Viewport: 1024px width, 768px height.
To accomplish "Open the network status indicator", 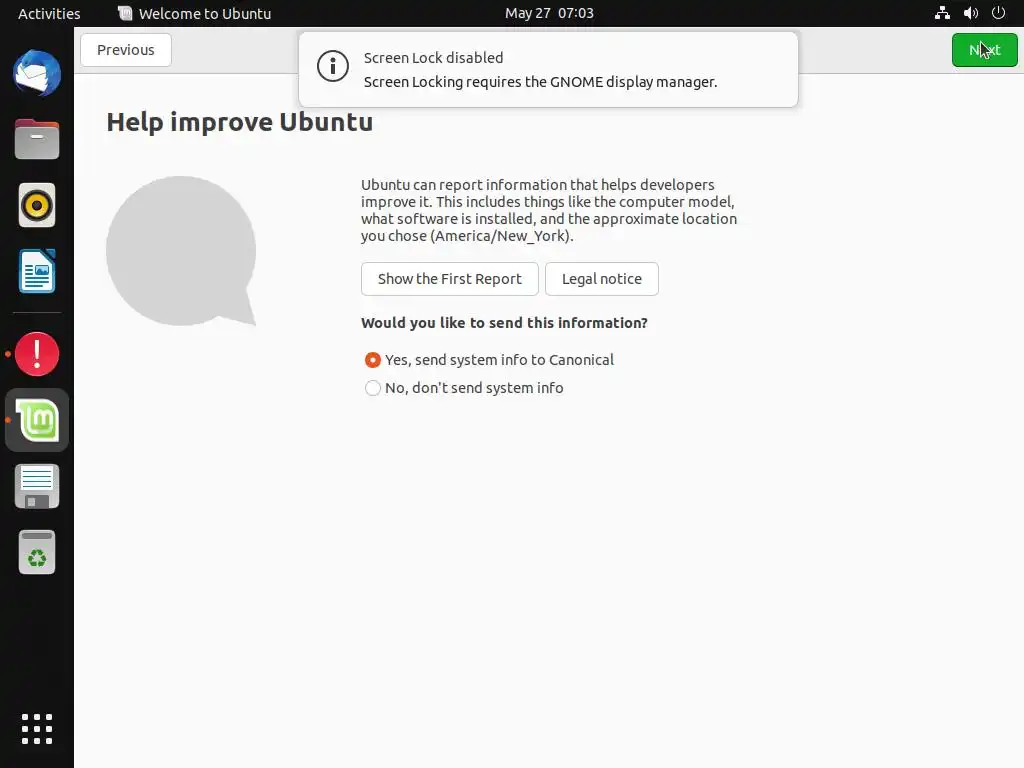I will pyautogui.click(x=942, y=13).
